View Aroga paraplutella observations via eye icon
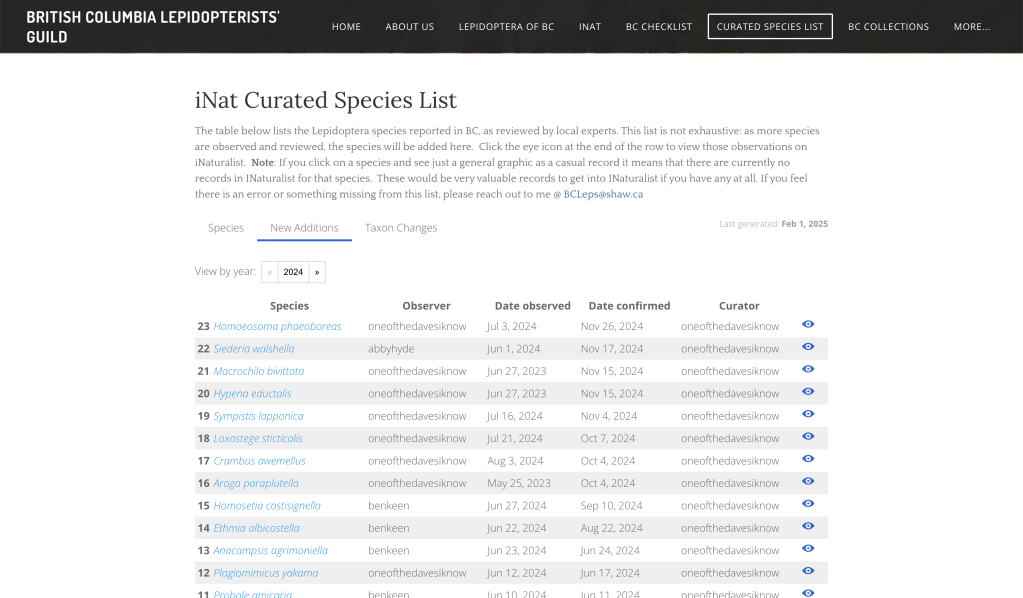The width and height of the screenshot is (1023, 598). (808, 482)
